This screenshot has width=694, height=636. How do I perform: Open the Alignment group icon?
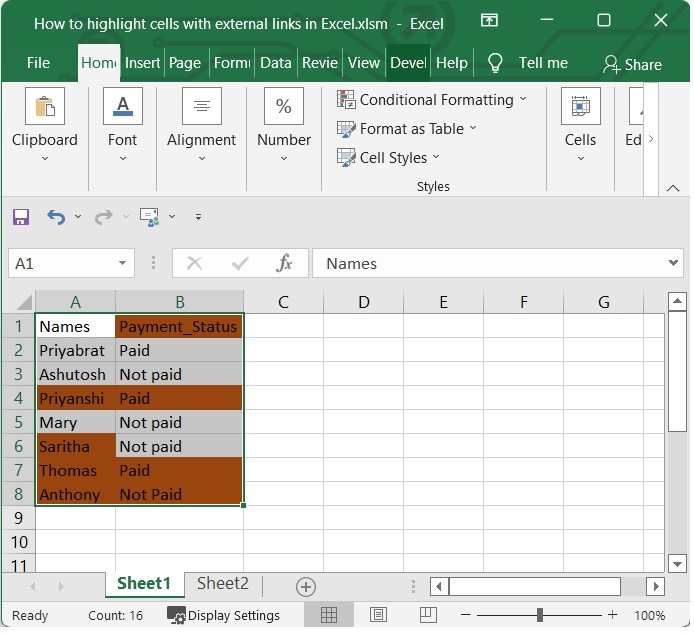201,106
